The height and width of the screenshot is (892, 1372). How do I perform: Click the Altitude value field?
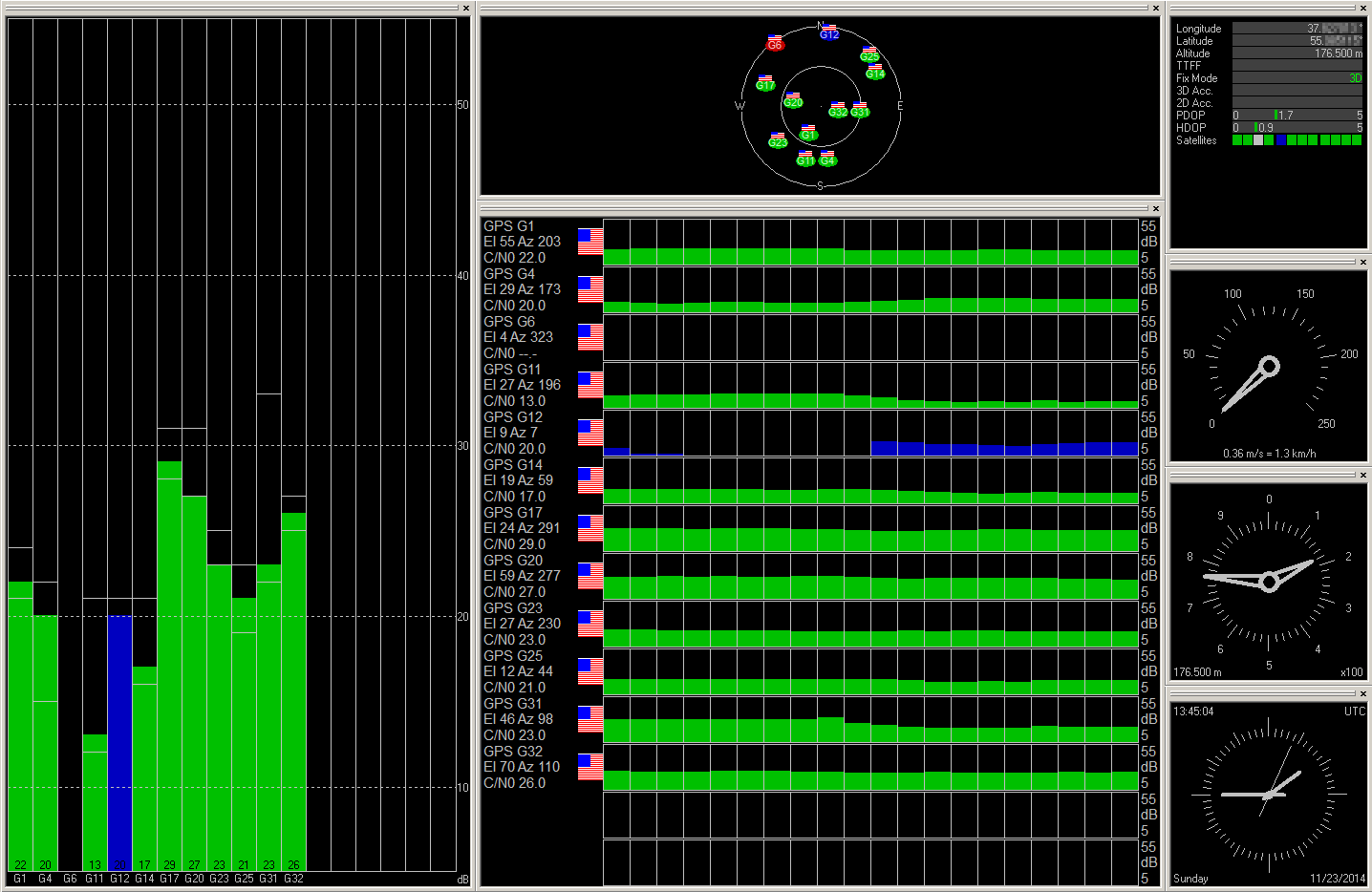click(x=1297, y=53)
